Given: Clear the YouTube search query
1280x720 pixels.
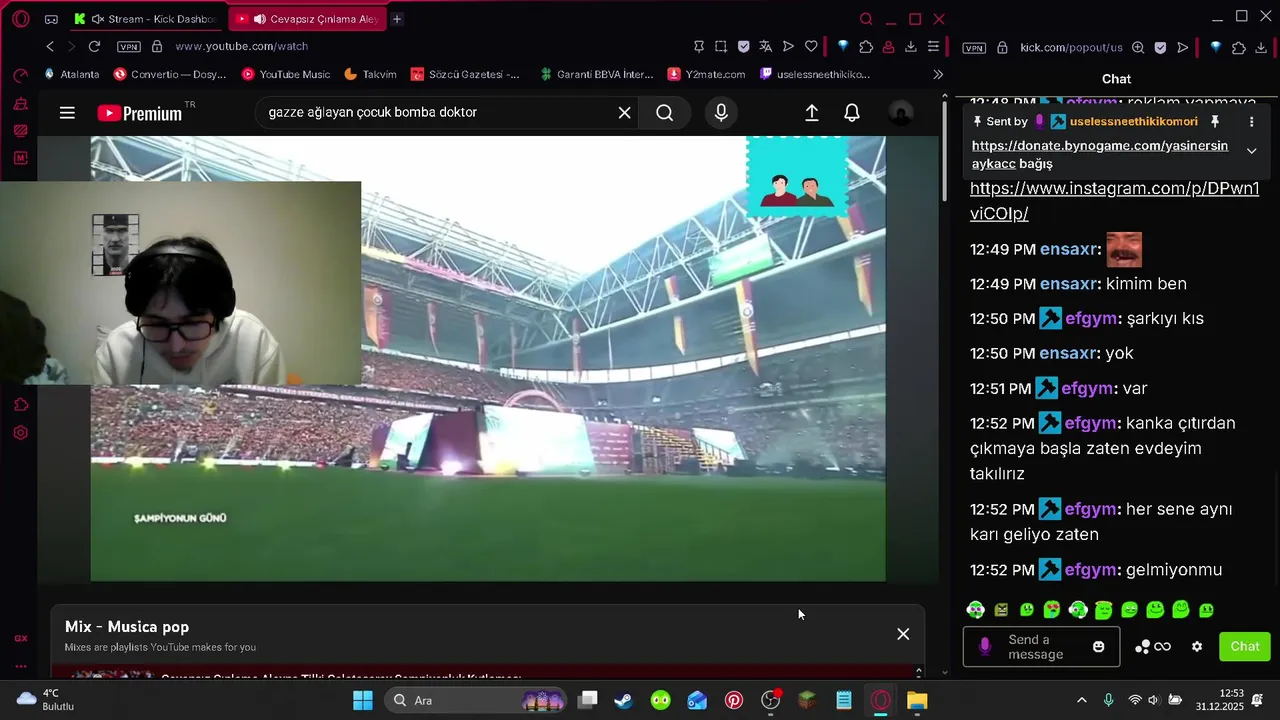Looking at the screenshot, I should point(624,113).
